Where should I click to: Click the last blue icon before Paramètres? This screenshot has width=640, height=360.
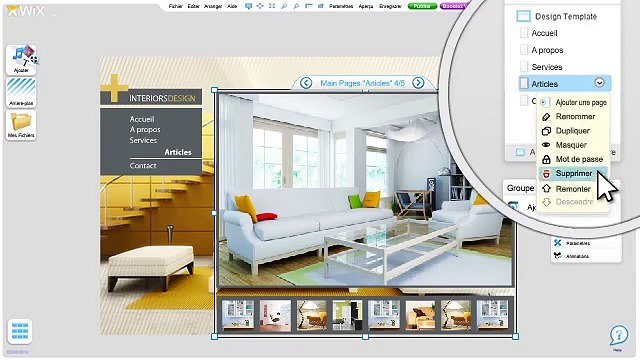point(320,6)
